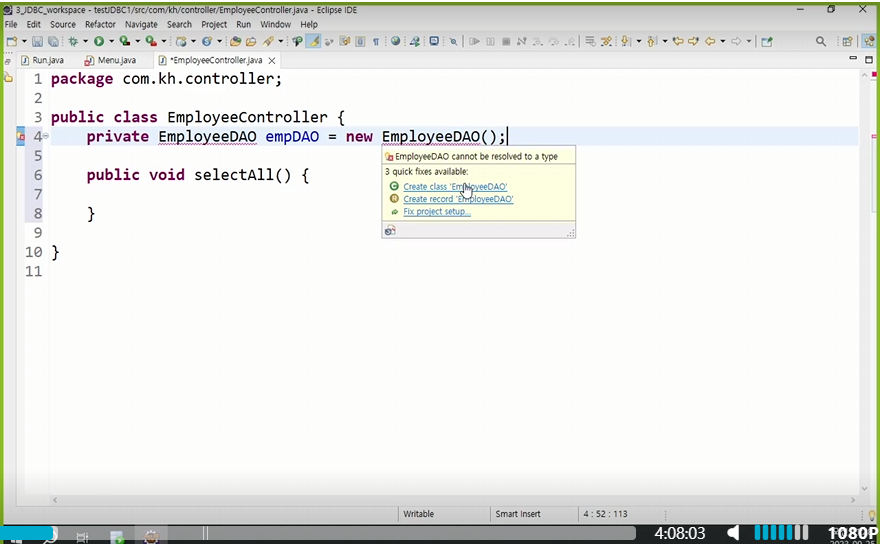Viewport: 880px width, 544px height.
Task: Expand the Next Annotation dropdown arrow
Action: coord(639,41)
